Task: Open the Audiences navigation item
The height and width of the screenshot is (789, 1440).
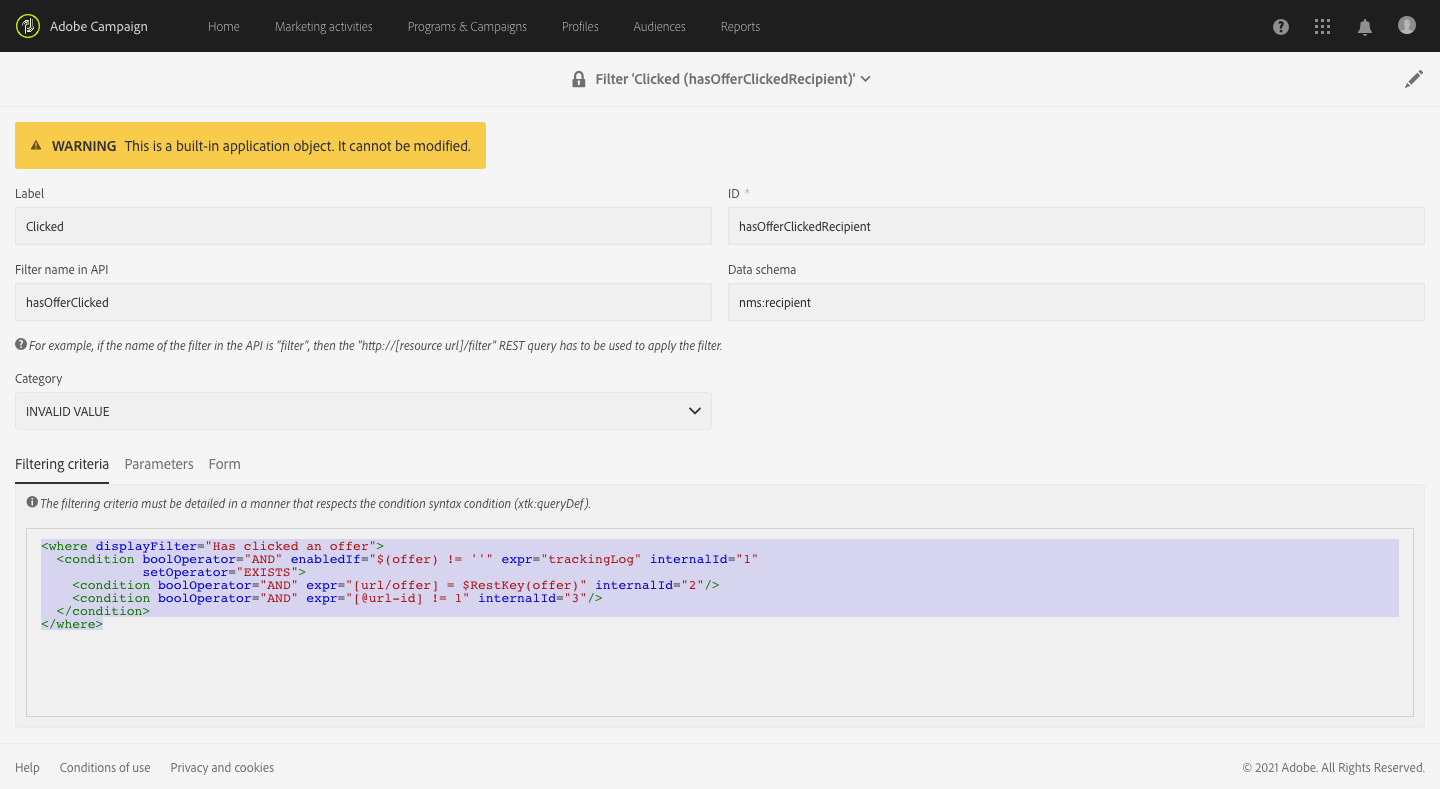Action: [659, 27]
